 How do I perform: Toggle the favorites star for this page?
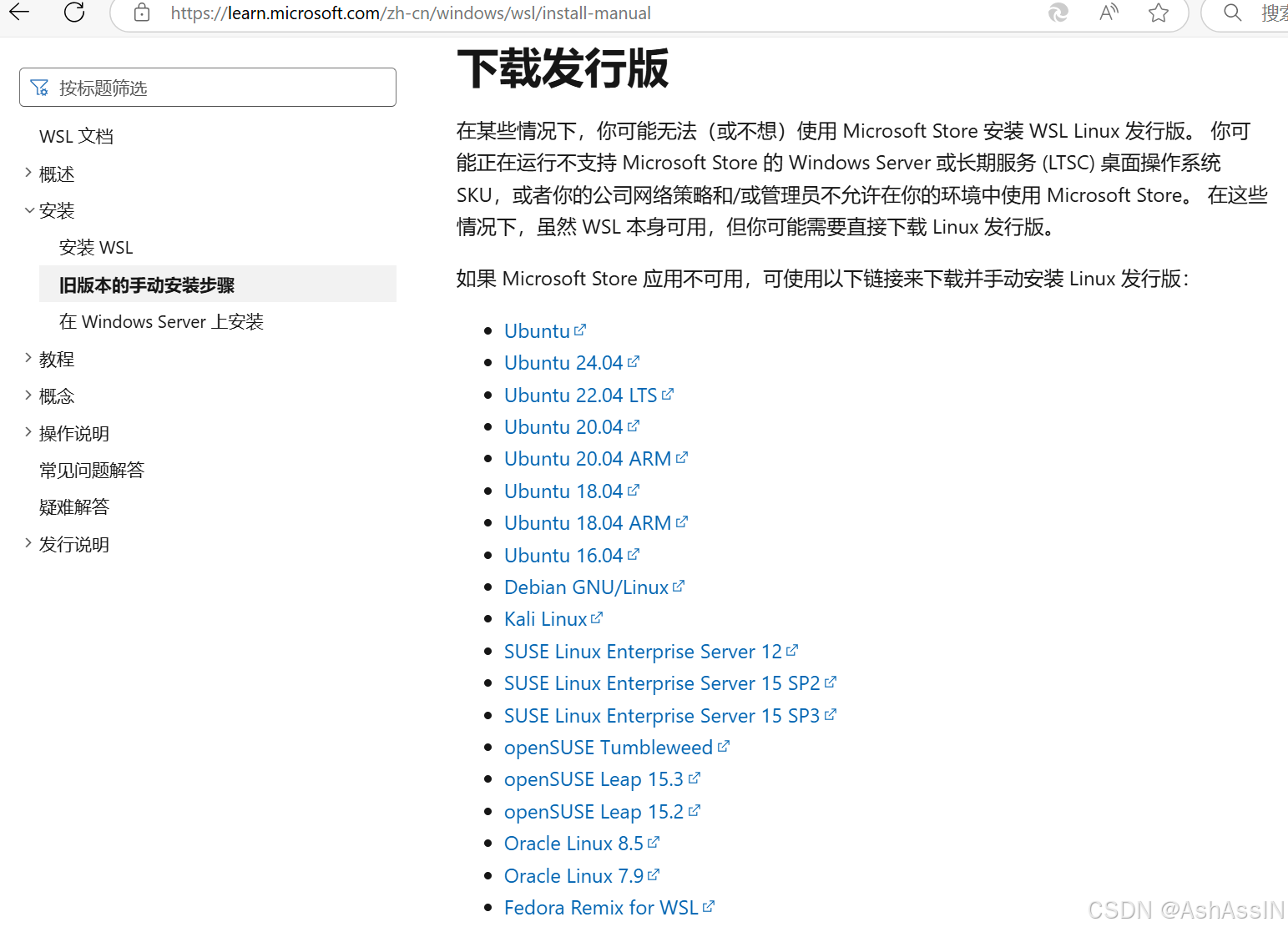[1158, 13]
